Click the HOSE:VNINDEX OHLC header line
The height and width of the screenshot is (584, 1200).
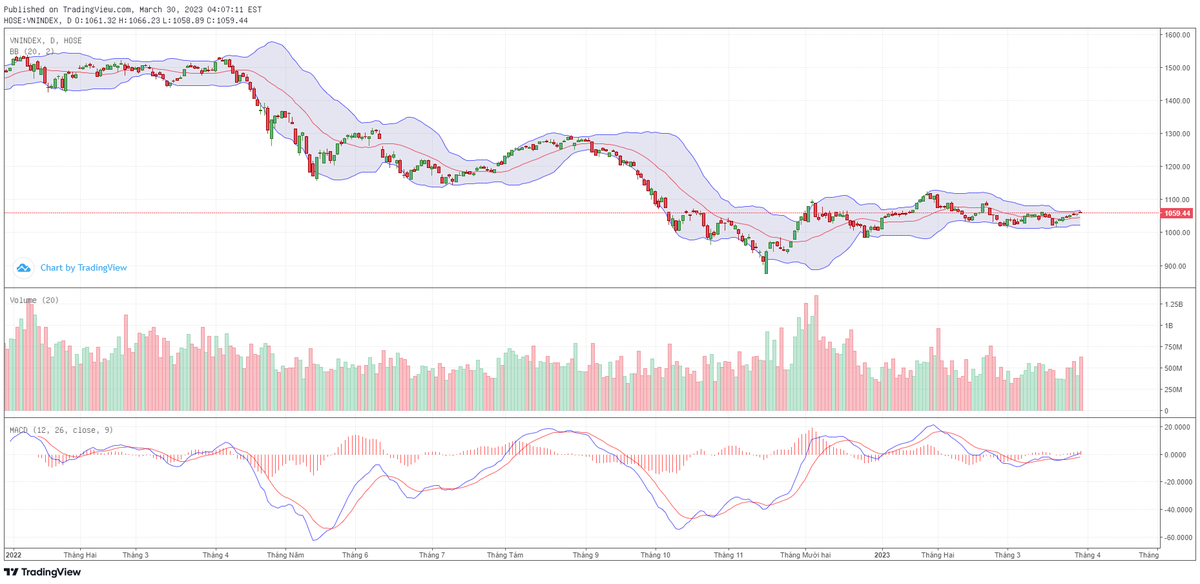coord(126,20)
